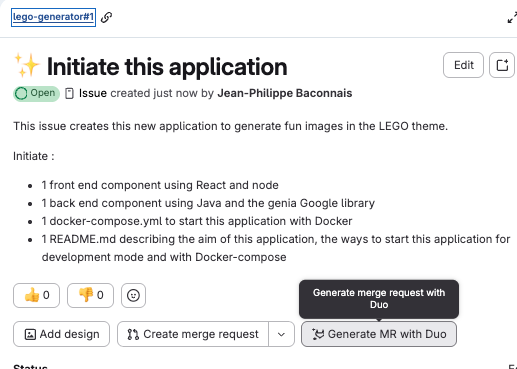Image resolution: width=517 pixels, height=369 pixels.
Task: Add a thumbs up reaction
Action: tap(37, 295)
